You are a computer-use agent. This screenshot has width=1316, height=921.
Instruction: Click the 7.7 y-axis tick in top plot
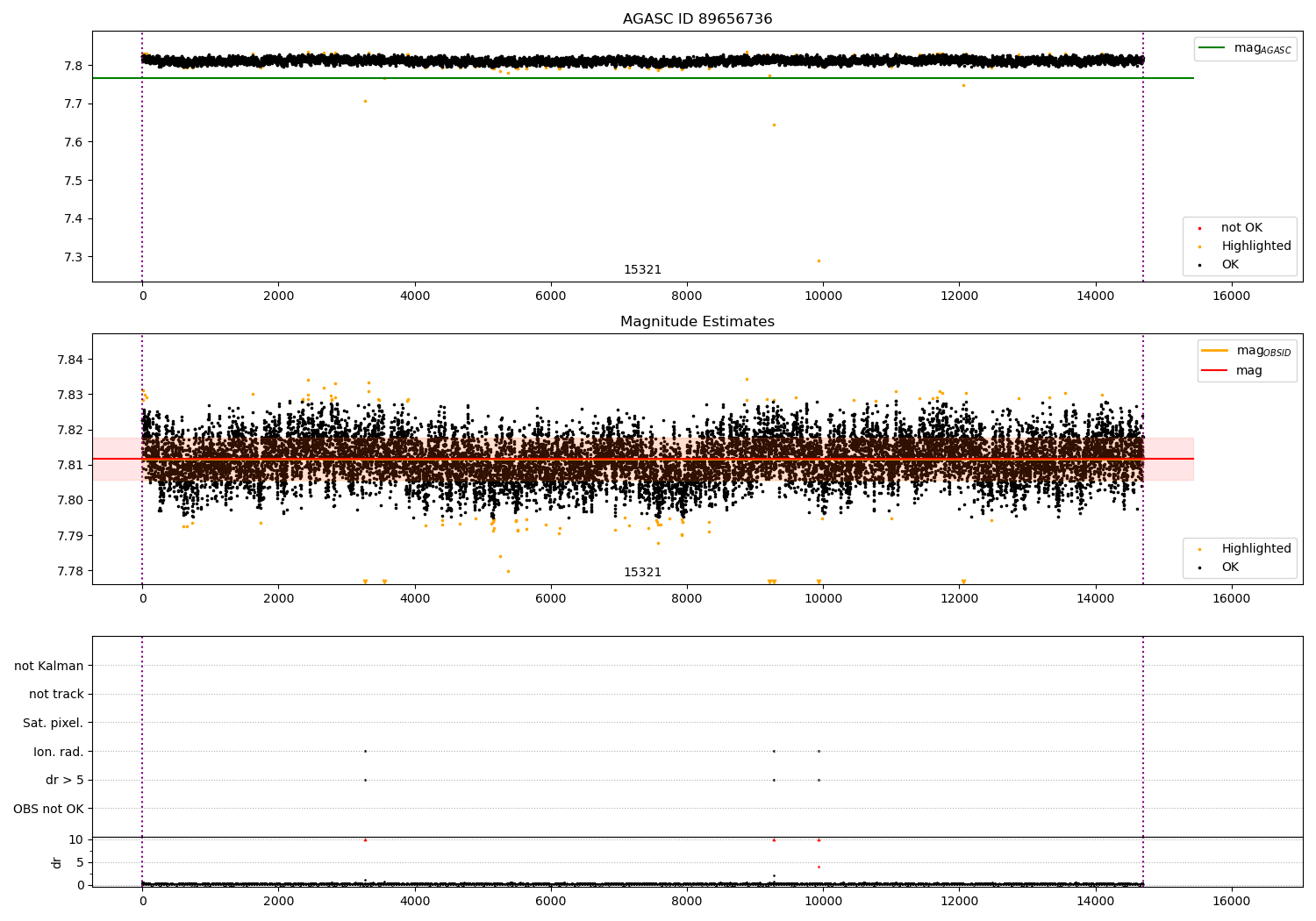pyautogui.click(x=74, y=104)
